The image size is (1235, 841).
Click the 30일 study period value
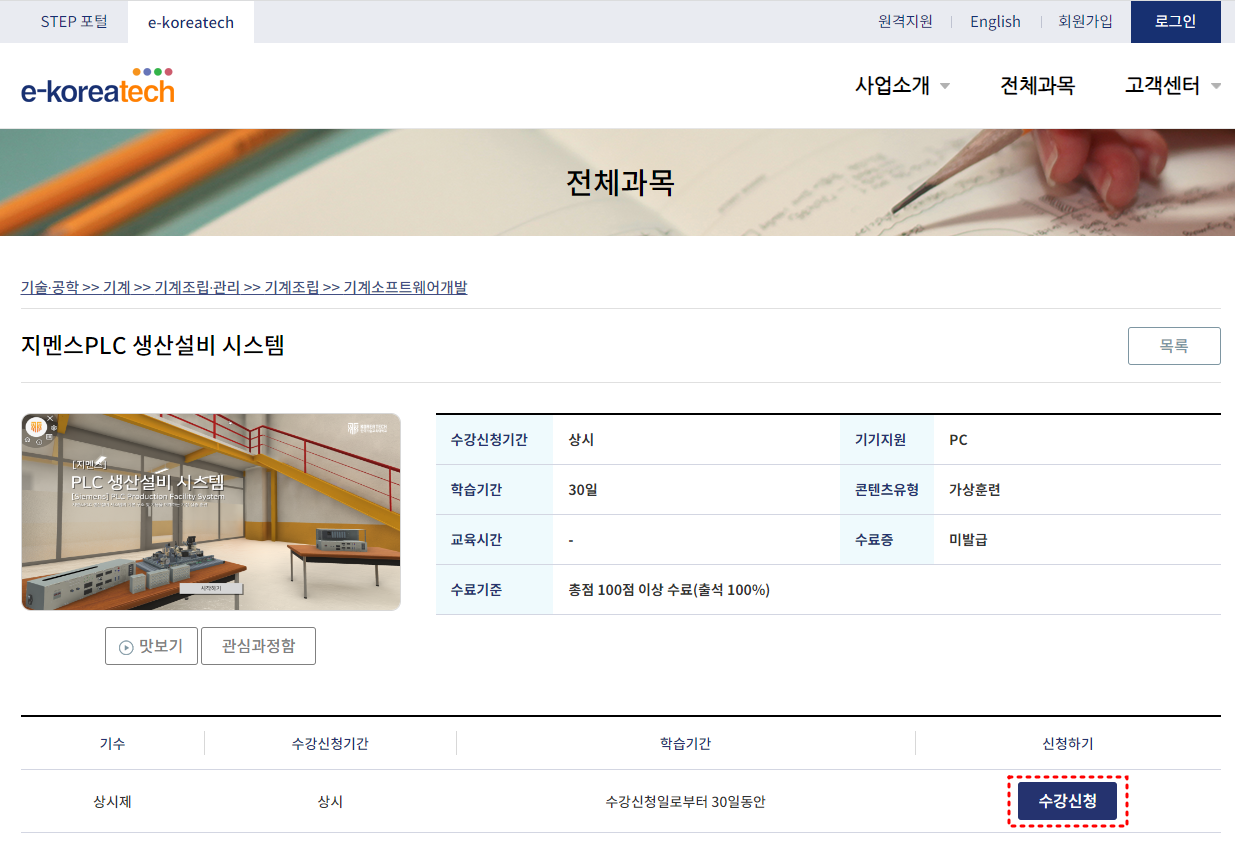click(x=582, y=490)
